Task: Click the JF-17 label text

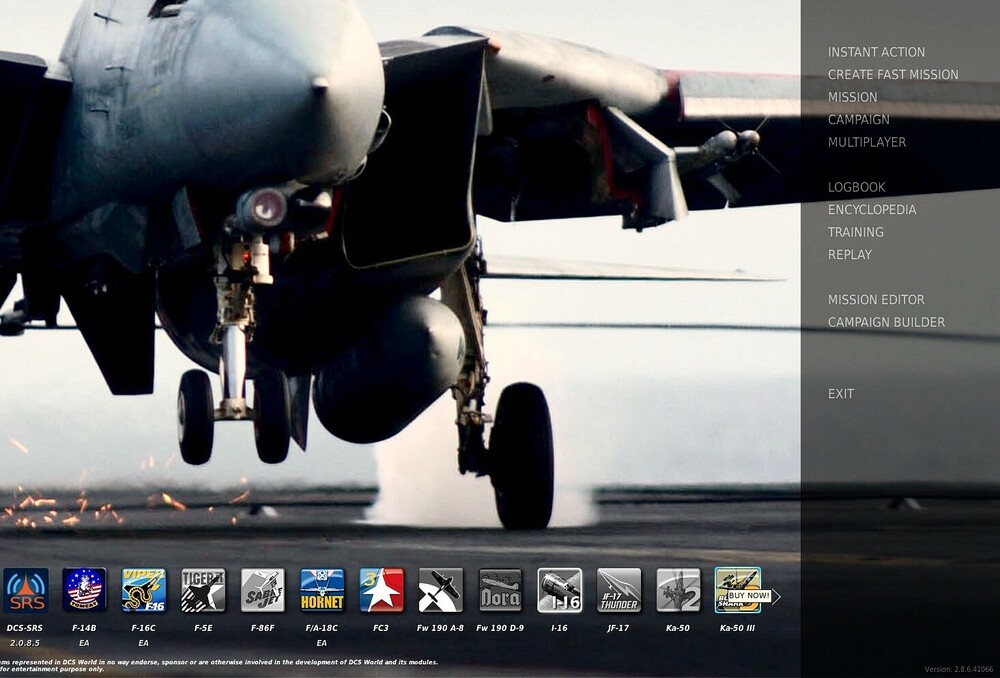Action: click(x=618, y=628)
